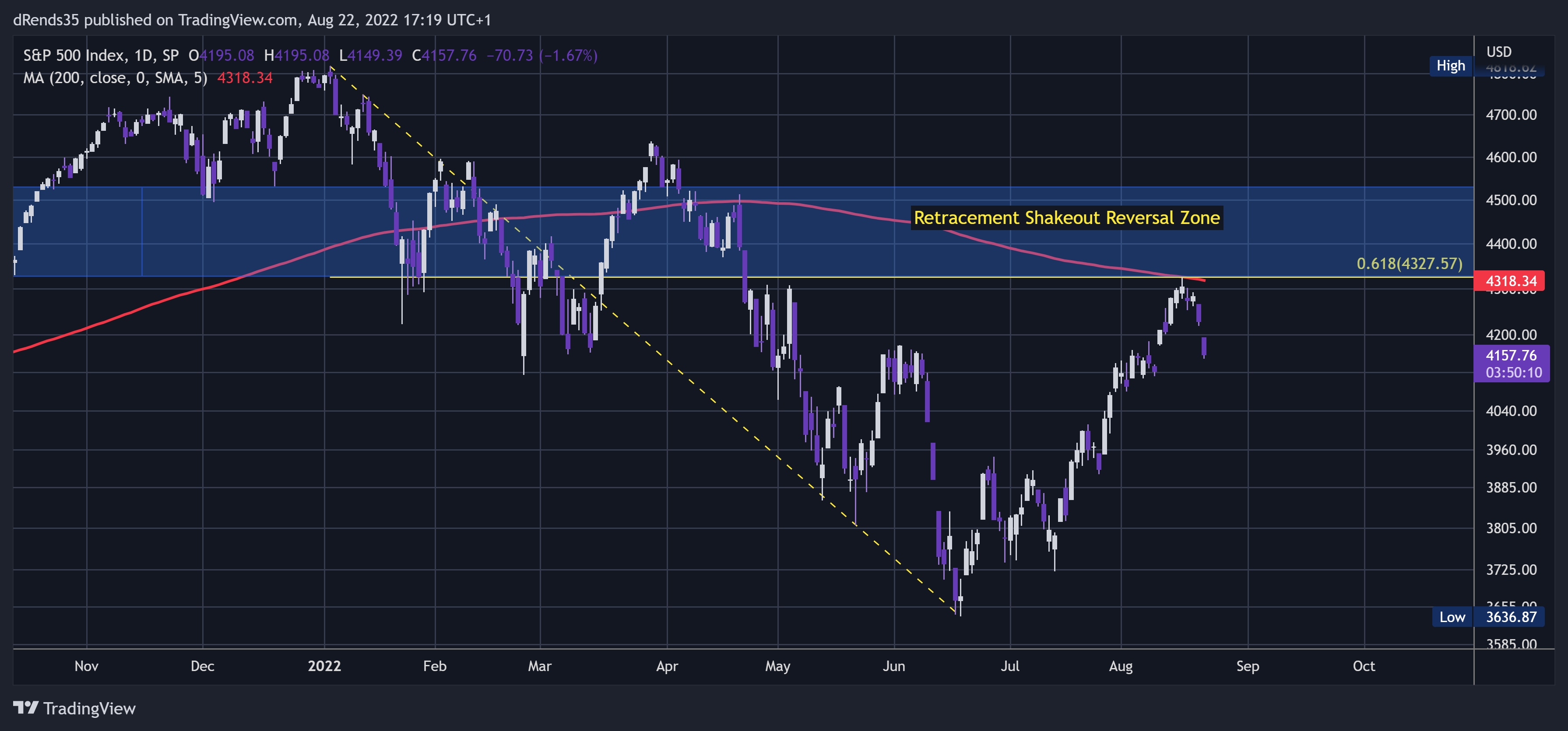Click the Jun label on the time axis
Viewport: 1568px width, 731px height.
pos(893,666)
